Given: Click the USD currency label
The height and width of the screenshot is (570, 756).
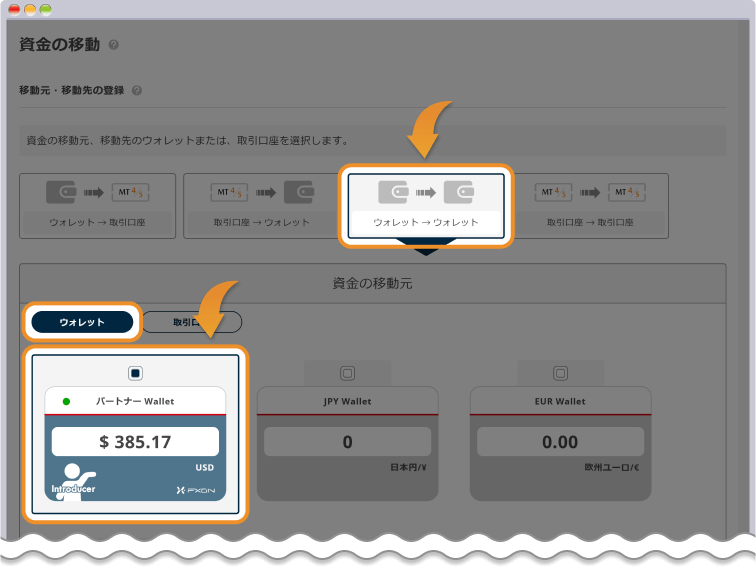Looking at the screenshot, I should click(204, 468).
